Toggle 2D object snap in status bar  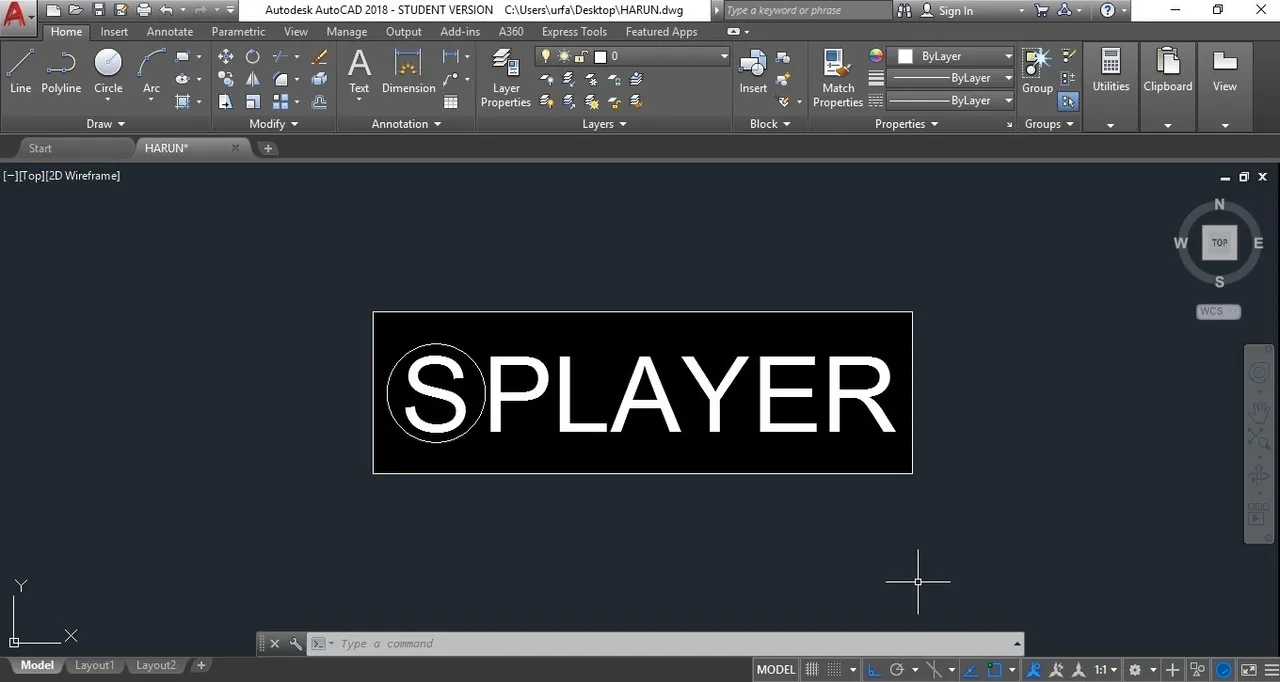click(x=995, y=670)
